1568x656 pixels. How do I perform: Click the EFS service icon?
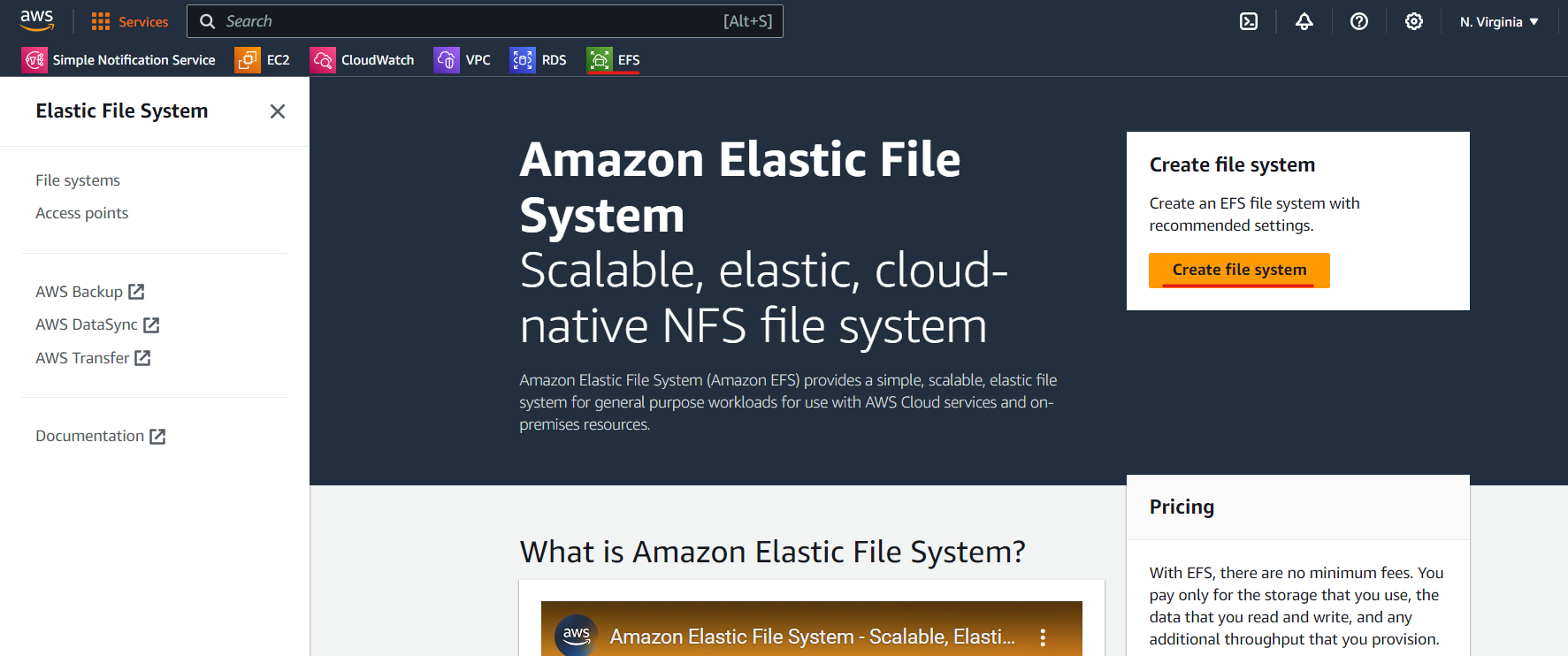pos(600,60)
